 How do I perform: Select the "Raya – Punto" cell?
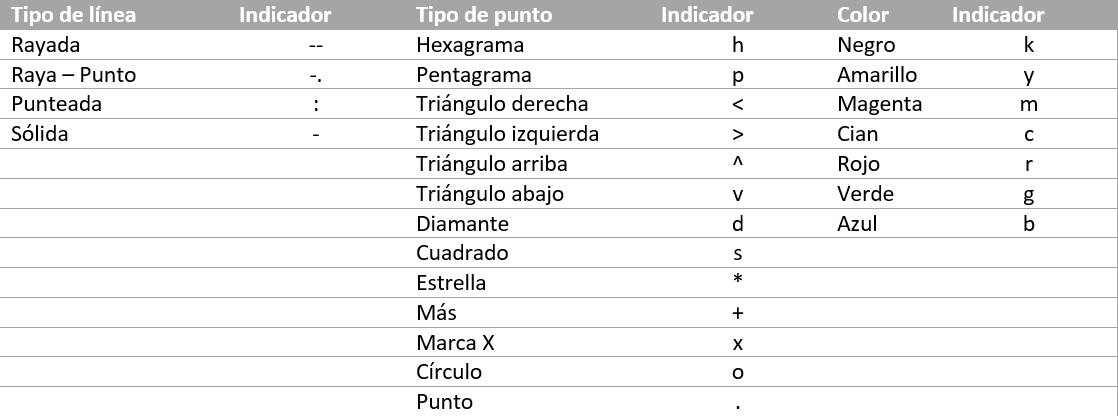coord(73,75)
